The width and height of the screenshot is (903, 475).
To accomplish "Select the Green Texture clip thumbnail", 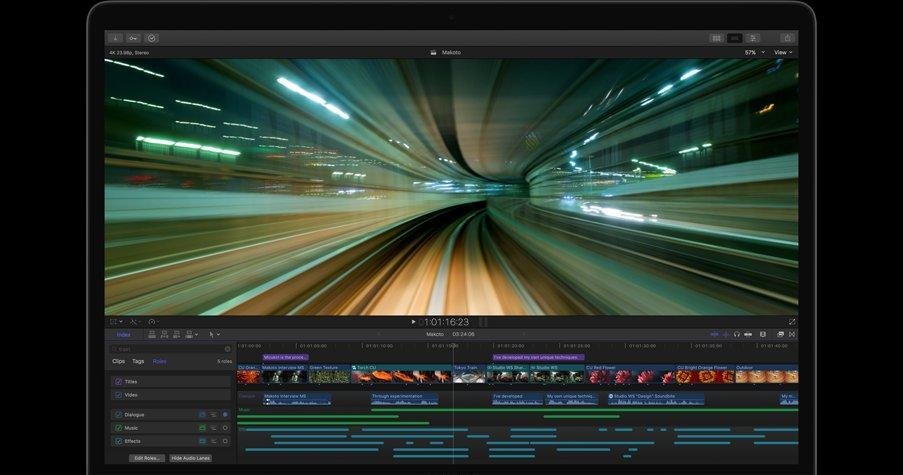I will tap(329, 377).
